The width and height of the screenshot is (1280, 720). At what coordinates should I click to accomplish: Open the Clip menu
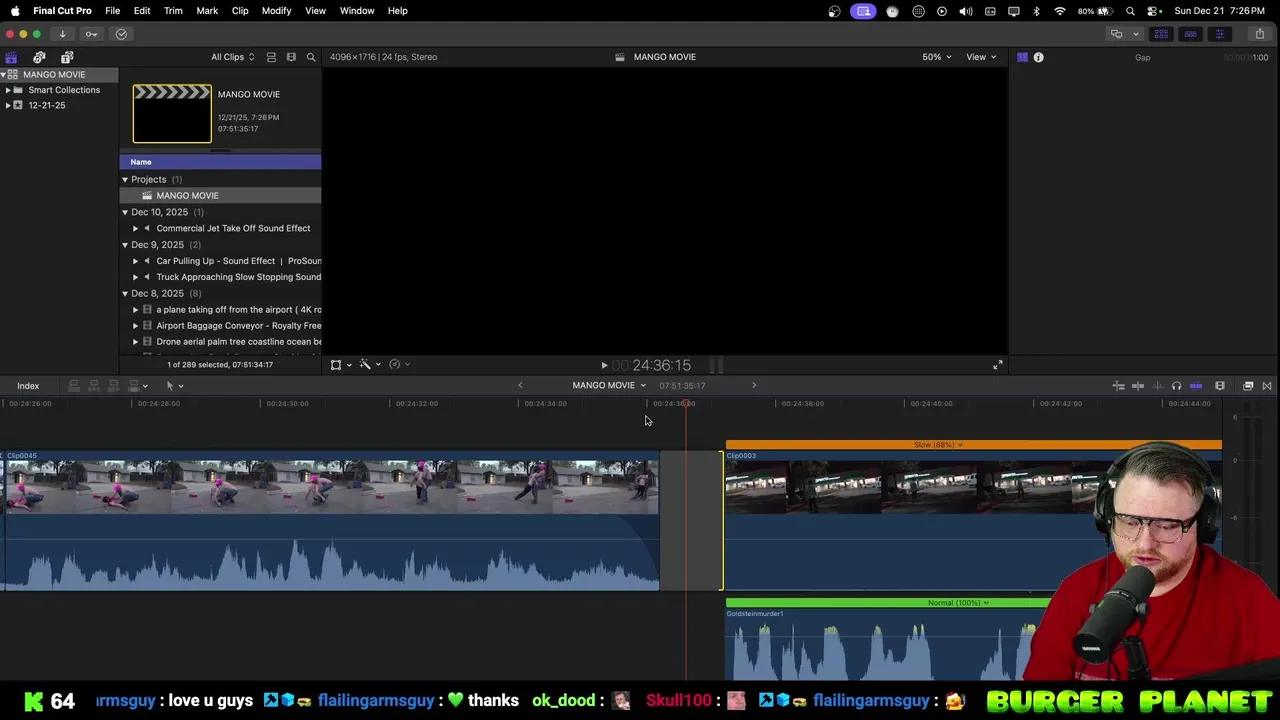[240, 11]
